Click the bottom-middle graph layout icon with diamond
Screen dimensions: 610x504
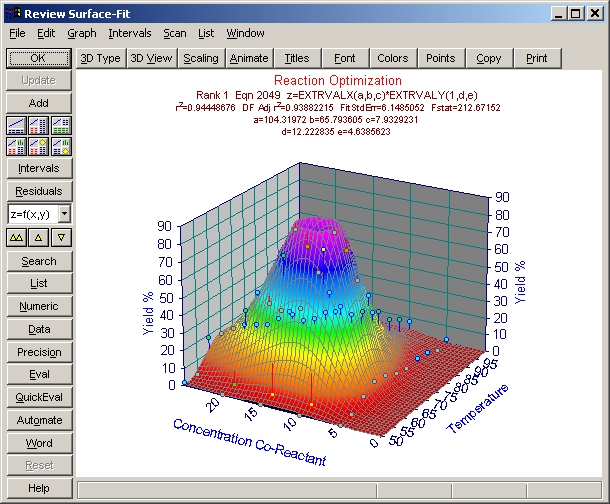tap(38, 145)
